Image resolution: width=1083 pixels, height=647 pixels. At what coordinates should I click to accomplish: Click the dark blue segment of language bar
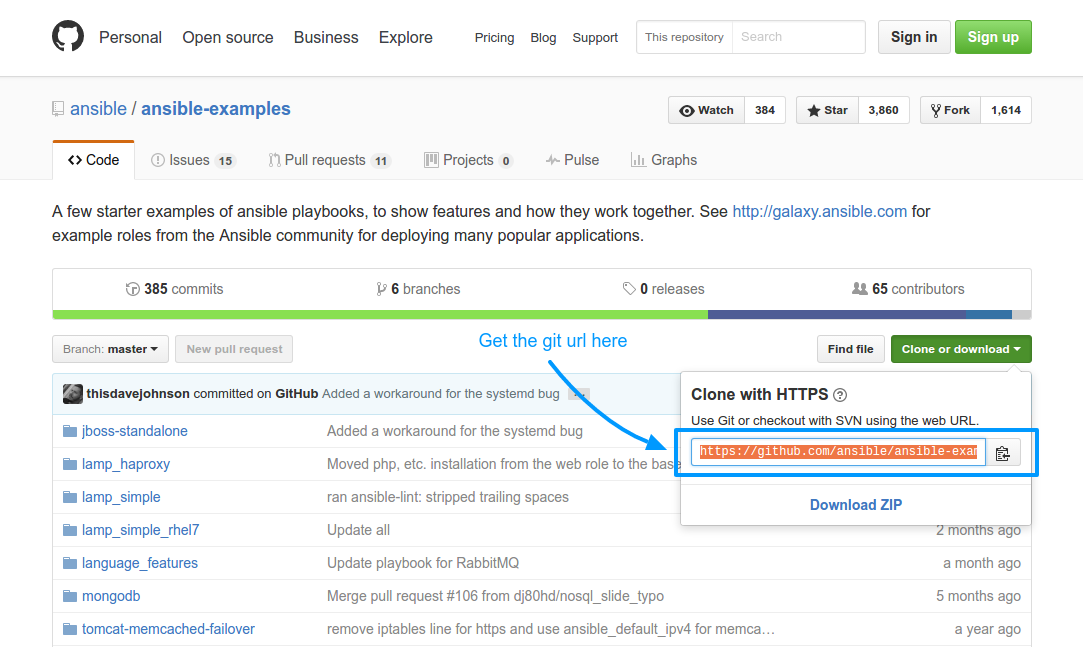point(837,315)
